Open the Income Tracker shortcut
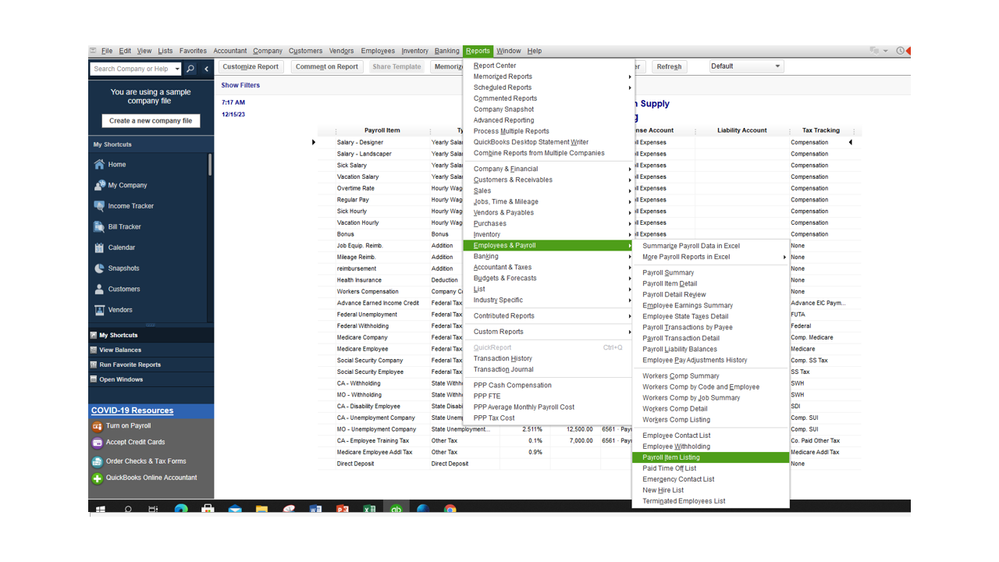This screenshot has height=562, width=999. click(131, 206)
